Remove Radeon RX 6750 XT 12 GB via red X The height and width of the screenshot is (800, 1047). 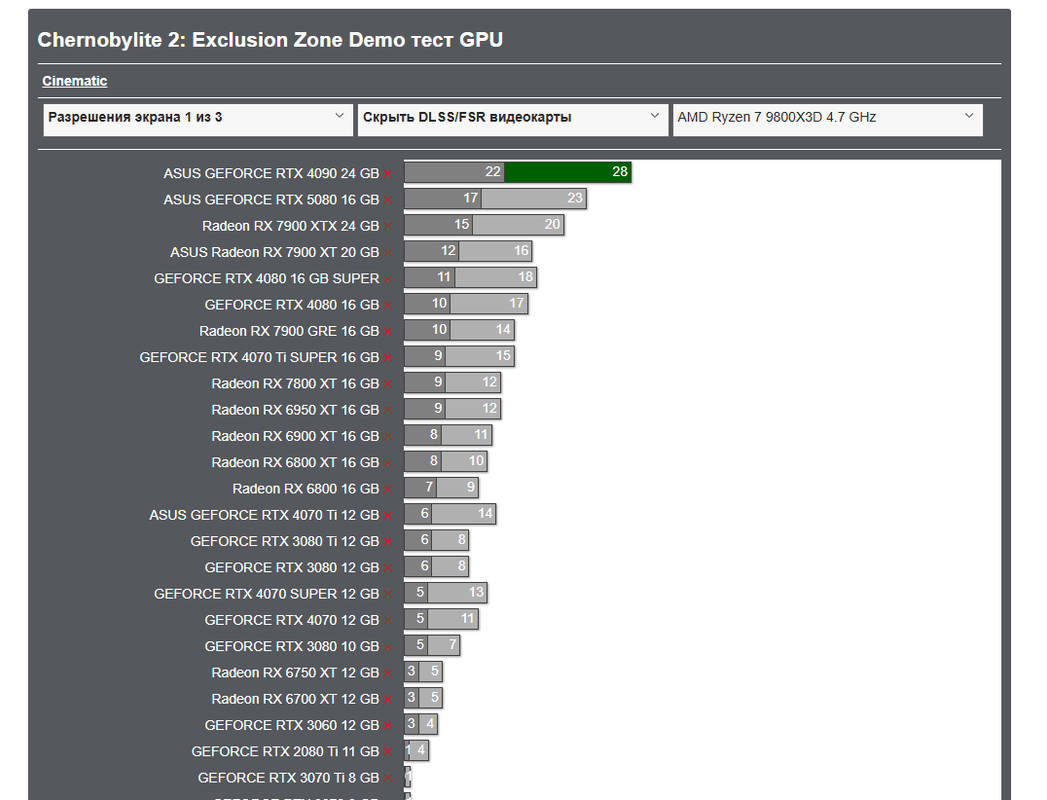point(388,673)
